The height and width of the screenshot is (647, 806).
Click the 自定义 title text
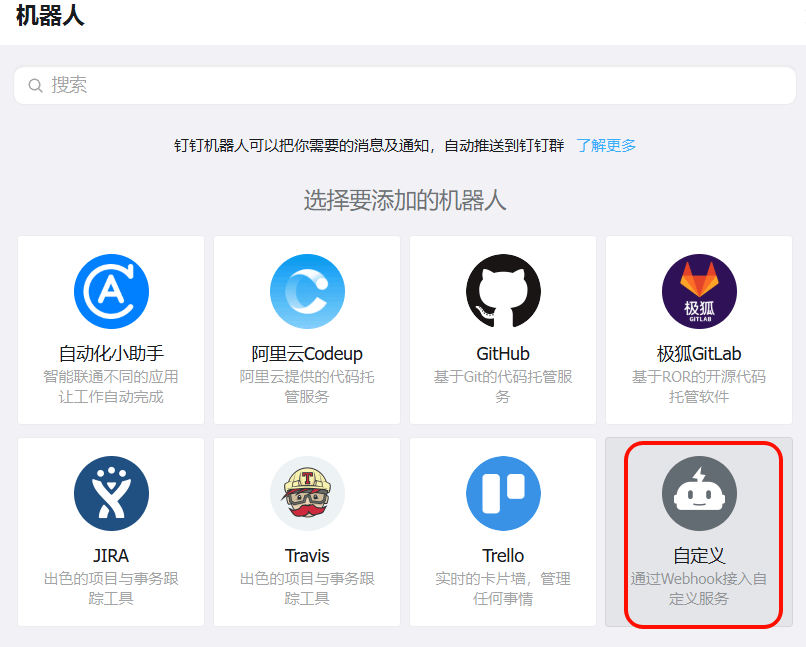[x=699, y=556]
